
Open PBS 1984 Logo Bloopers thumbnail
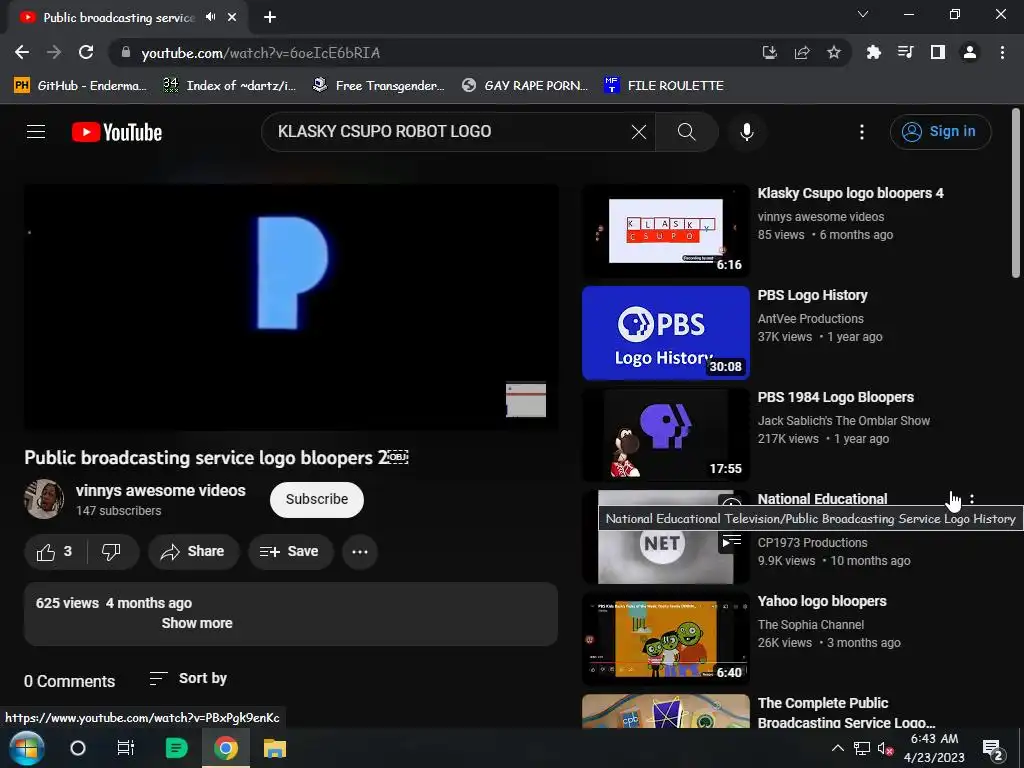point(665,435)
